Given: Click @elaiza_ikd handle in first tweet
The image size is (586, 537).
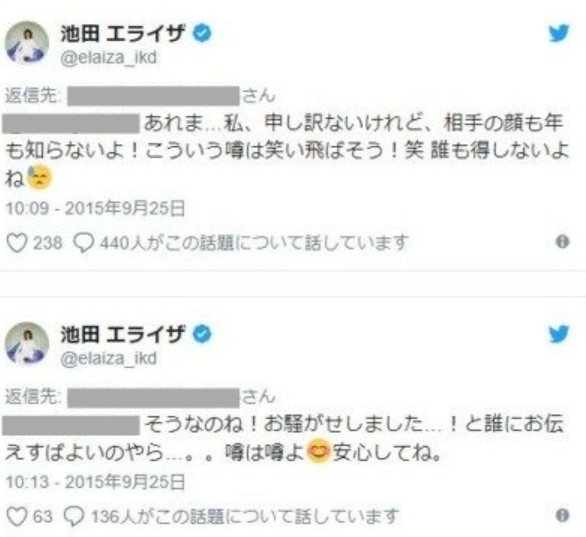Looking at the screenshot, I should 108,58.
